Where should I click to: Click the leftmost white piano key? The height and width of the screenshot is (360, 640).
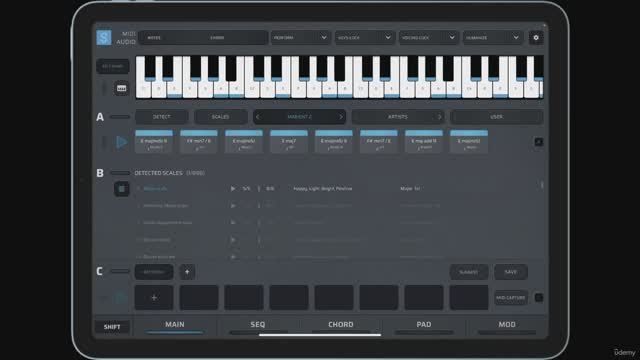[143, 88]
